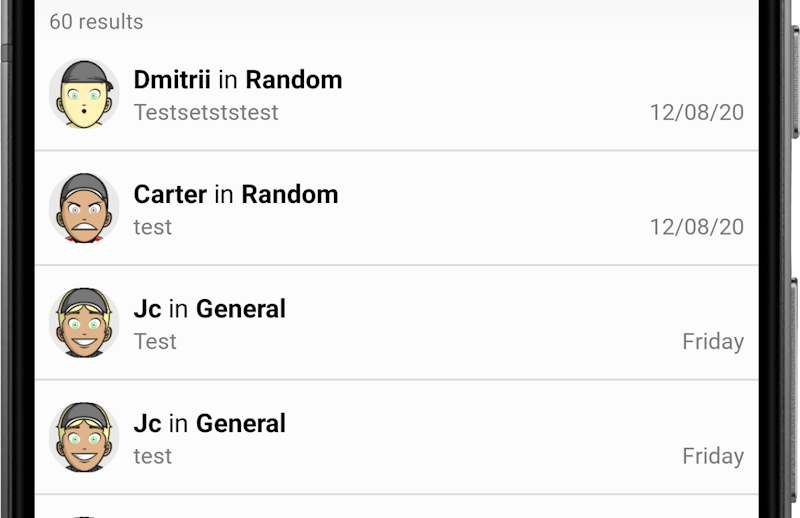This screenshot has height=518, width=800.
Task: Tap Carter's angry-face avatar
Action: pyautogui.click(x=84, y=208)
